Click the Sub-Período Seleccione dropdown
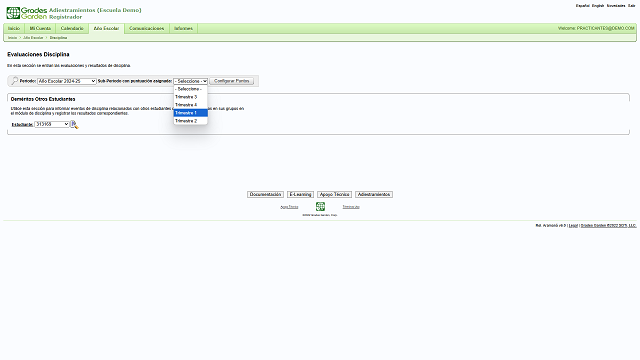The image size is (640, 360). pyautogui.click(x=191, y=81)
